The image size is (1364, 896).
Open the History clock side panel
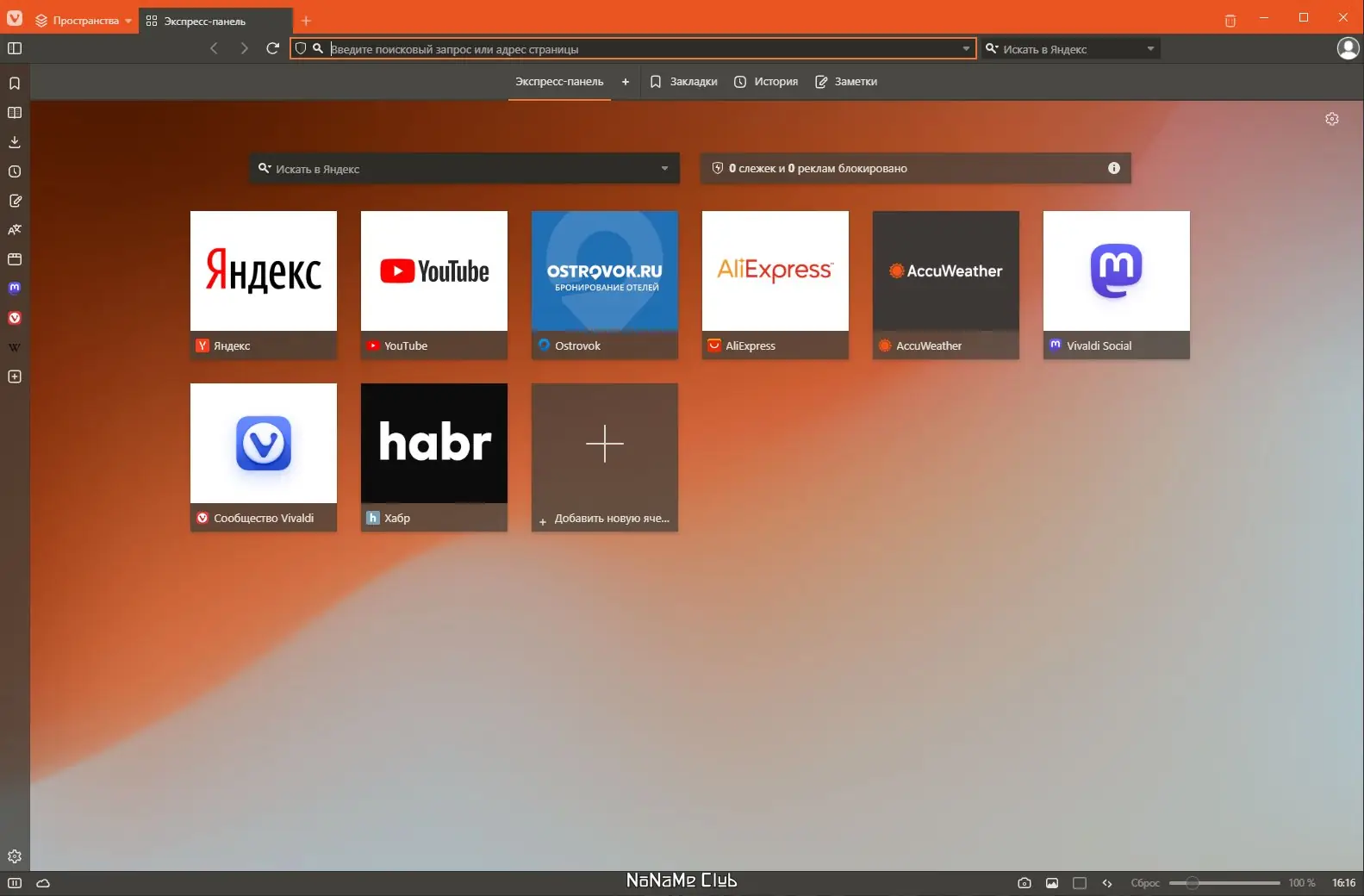(x=15, y=171)
